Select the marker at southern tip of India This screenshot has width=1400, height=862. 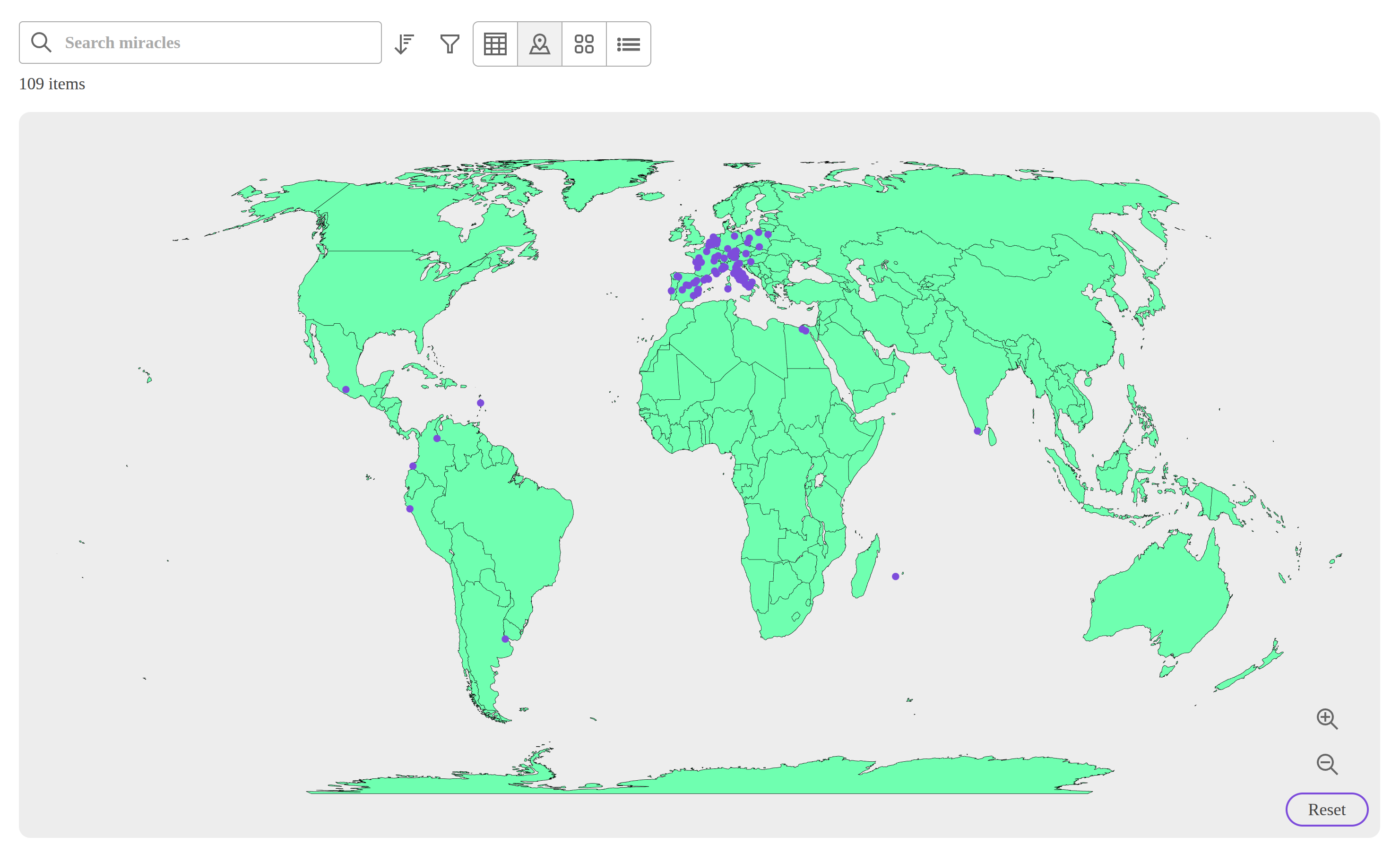tap(977, 431)
